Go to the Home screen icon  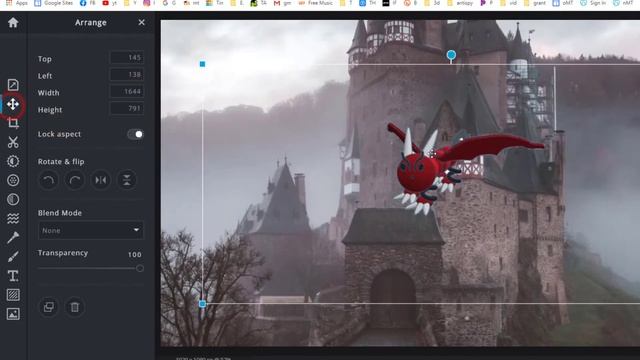tap(13, 22)
